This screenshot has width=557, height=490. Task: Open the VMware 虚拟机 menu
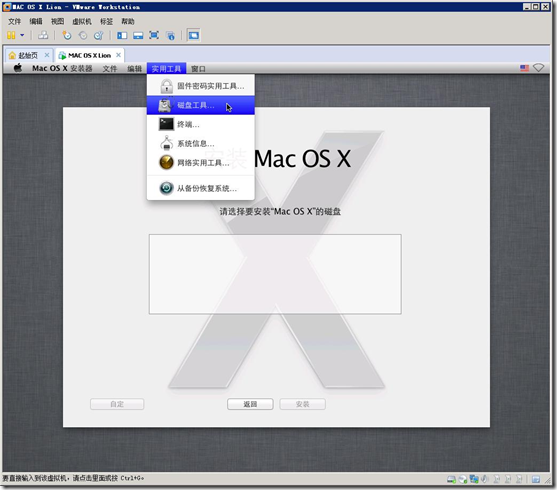click(x=82, y=21)
